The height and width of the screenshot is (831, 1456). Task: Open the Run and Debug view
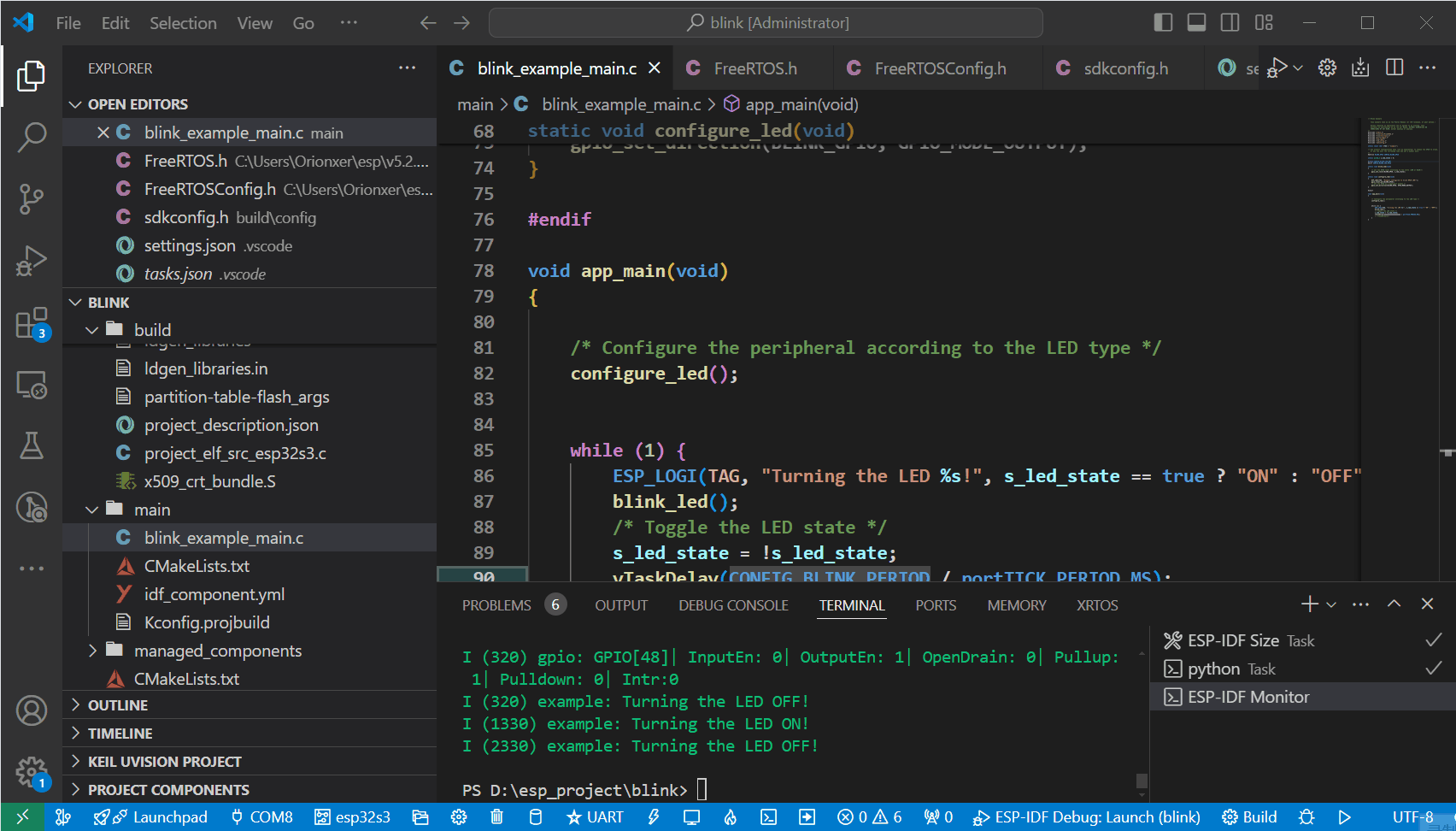point(32,261)
